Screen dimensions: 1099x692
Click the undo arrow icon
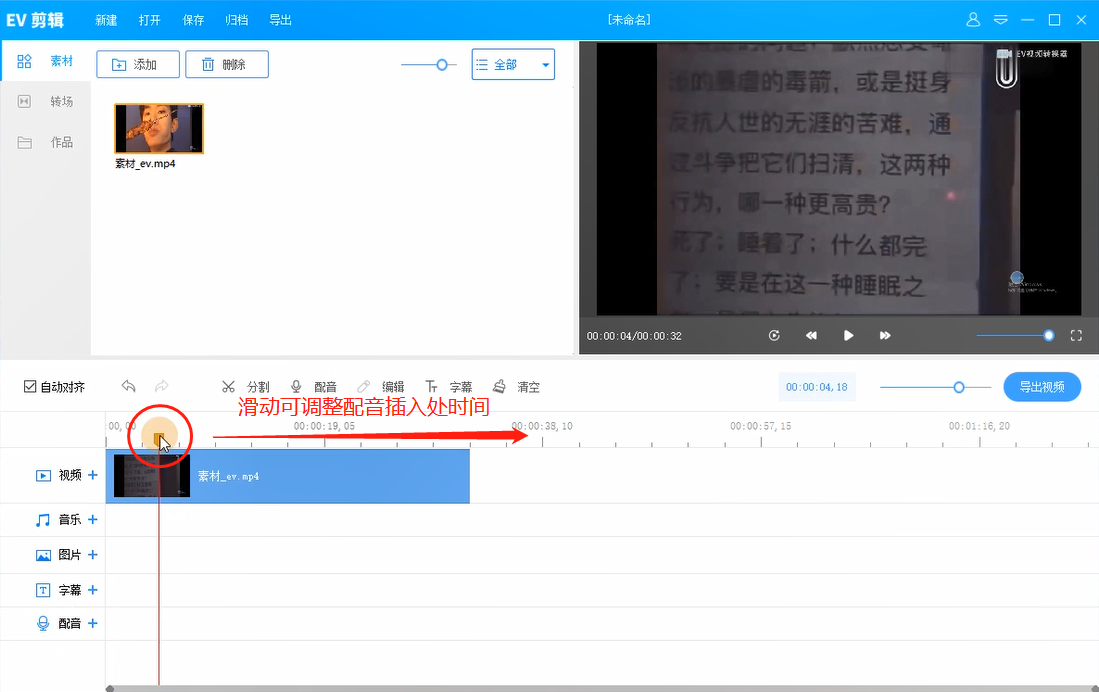[x=128, y=386]
